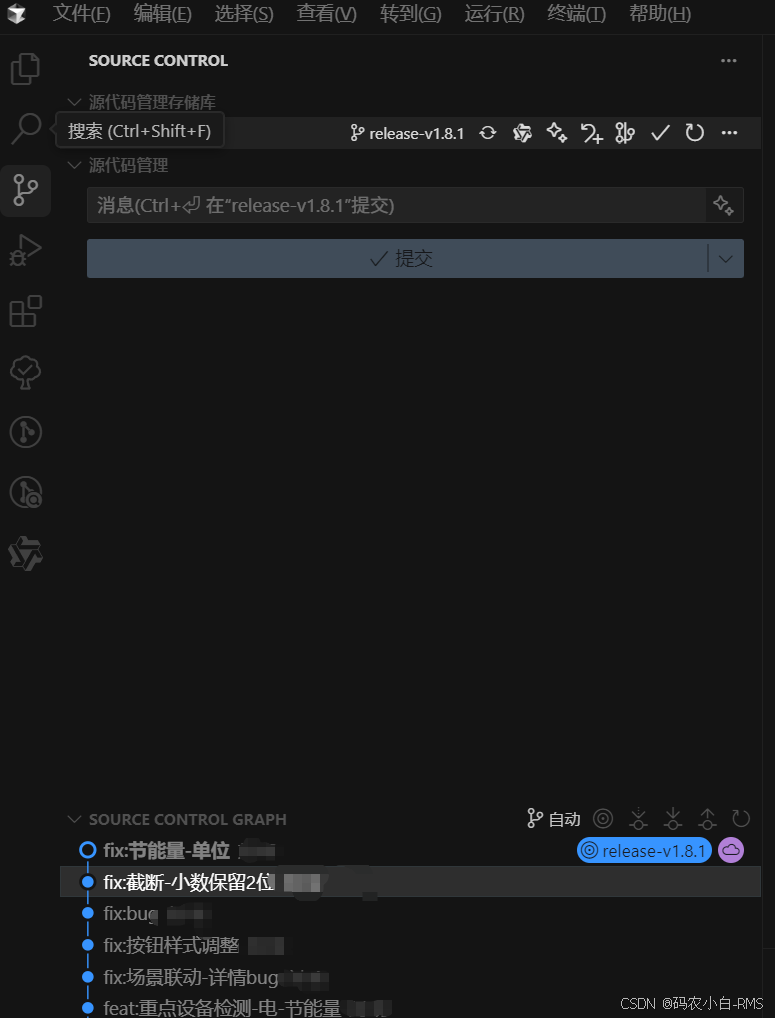Open the Extensions view icon
Viewport: 775px width, 1018px height.
click(x=26, y=311)
